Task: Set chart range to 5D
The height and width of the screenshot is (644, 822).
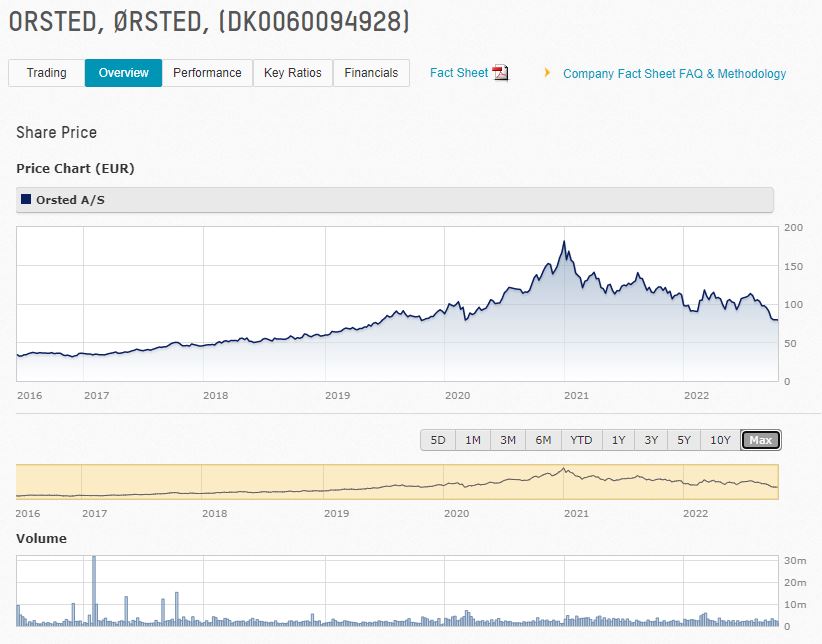Action: 438,440
